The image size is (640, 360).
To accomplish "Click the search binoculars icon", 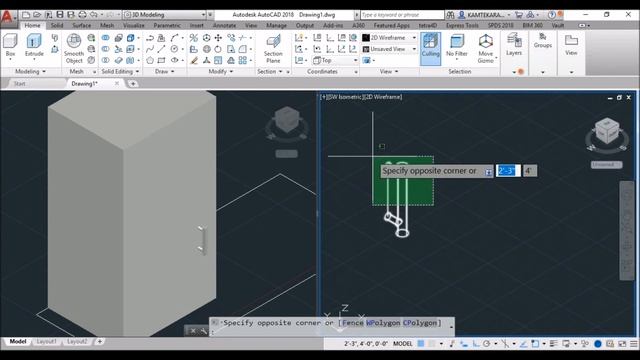I will 450,15.
